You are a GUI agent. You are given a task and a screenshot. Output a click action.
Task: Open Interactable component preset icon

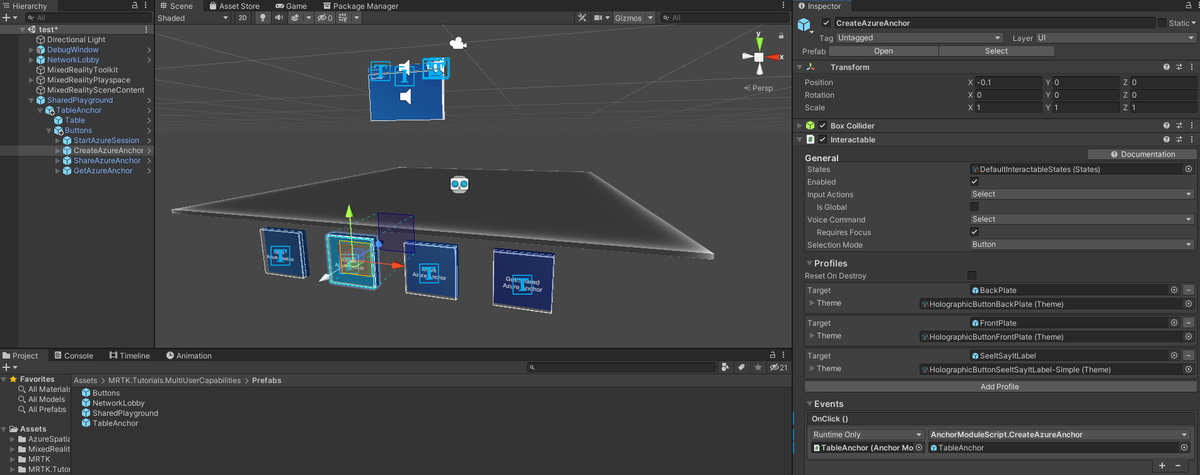tap(1179, 140)
